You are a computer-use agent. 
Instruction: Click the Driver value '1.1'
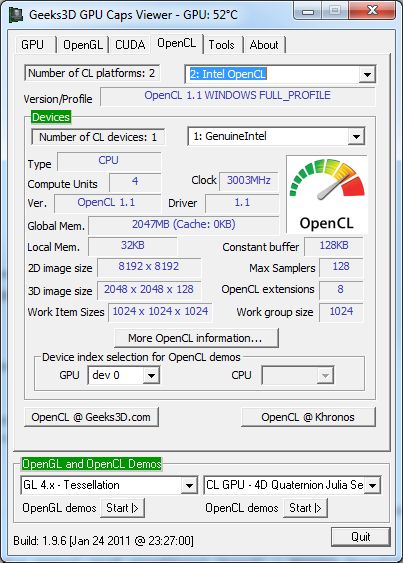coord(242,203)
